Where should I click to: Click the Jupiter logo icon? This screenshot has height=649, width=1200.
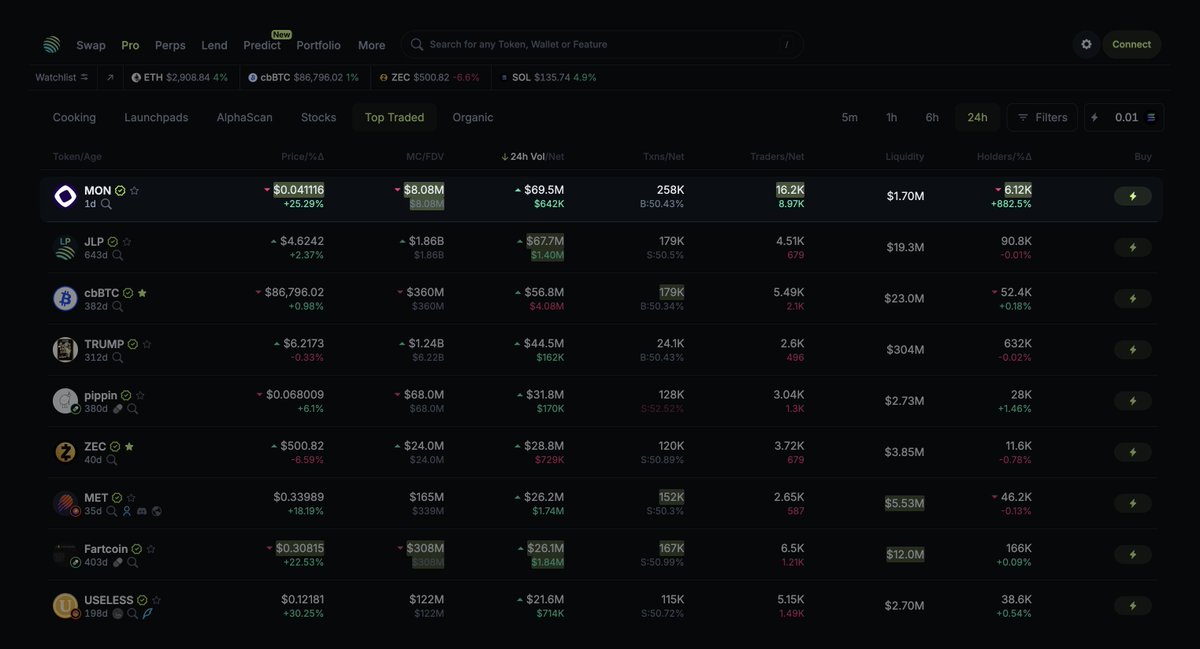51,45
